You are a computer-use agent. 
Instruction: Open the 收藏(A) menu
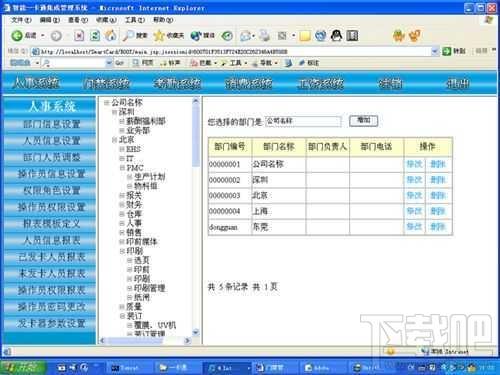(106, 20)
